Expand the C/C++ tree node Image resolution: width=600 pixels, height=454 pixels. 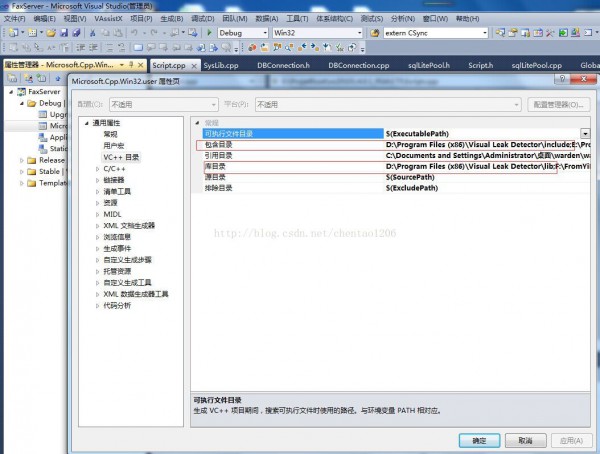[97, 169]
